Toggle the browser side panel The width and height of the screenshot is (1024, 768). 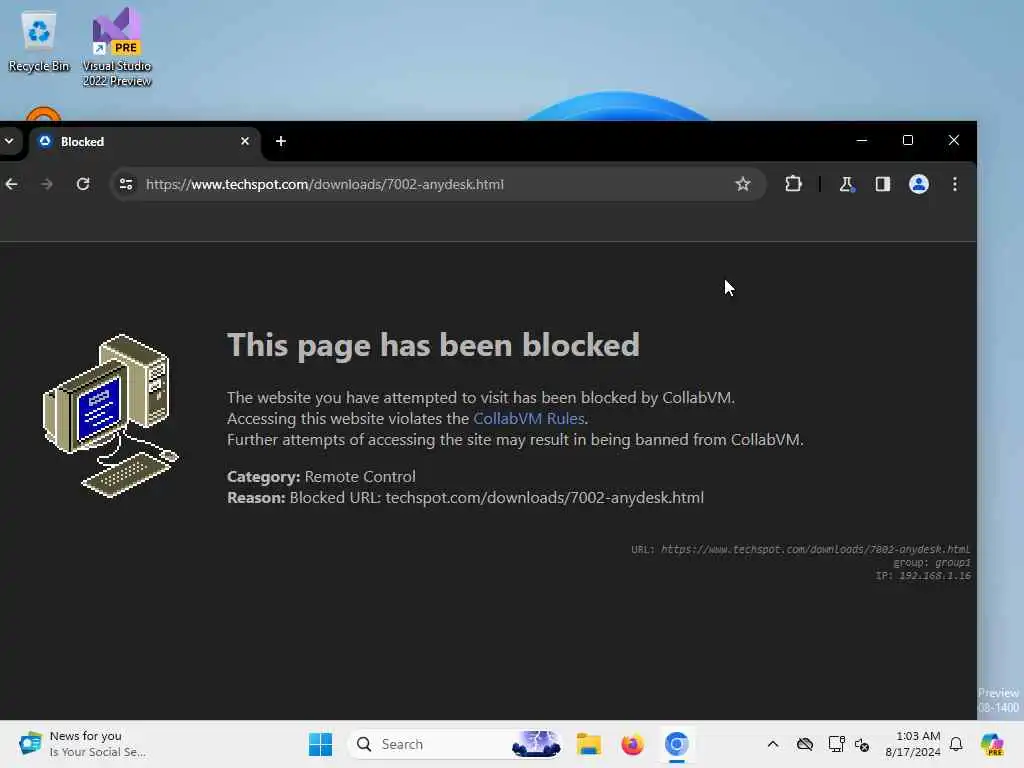pos(883,184)
